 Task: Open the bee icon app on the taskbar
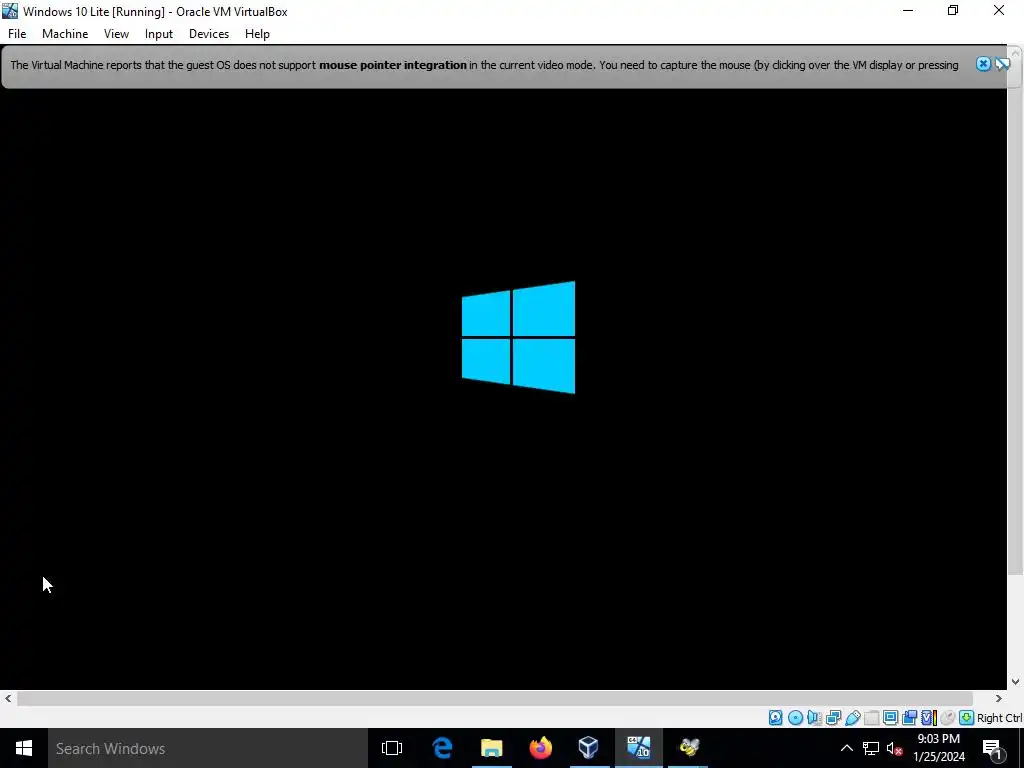688,748
